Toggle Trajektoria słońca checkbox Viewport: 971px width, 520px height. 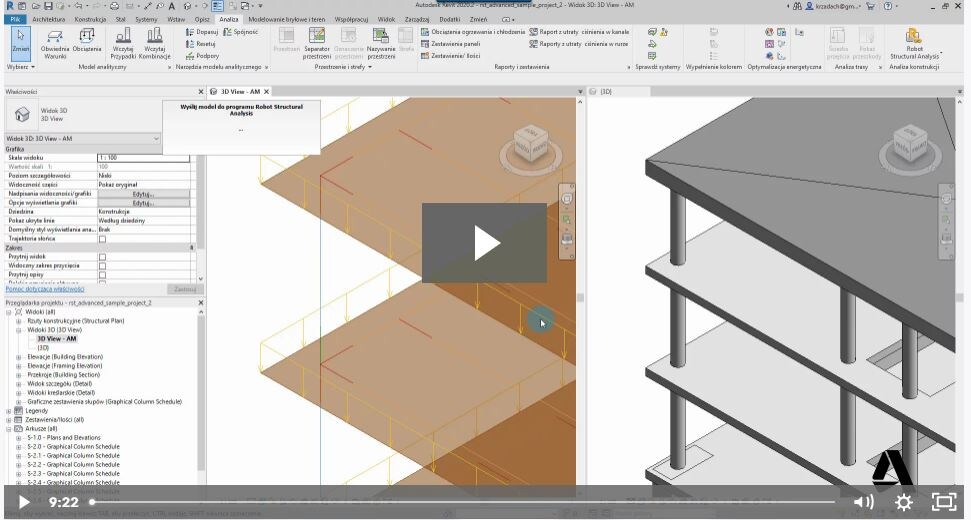point(102,239)
